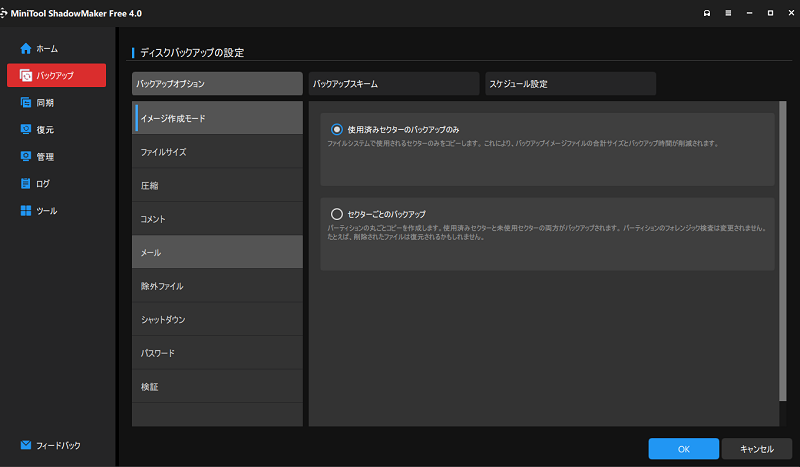Click the ログ label in sidebar
Image resolution: width=800 pixels, height=467 pixels.
[x=43, y=184]
